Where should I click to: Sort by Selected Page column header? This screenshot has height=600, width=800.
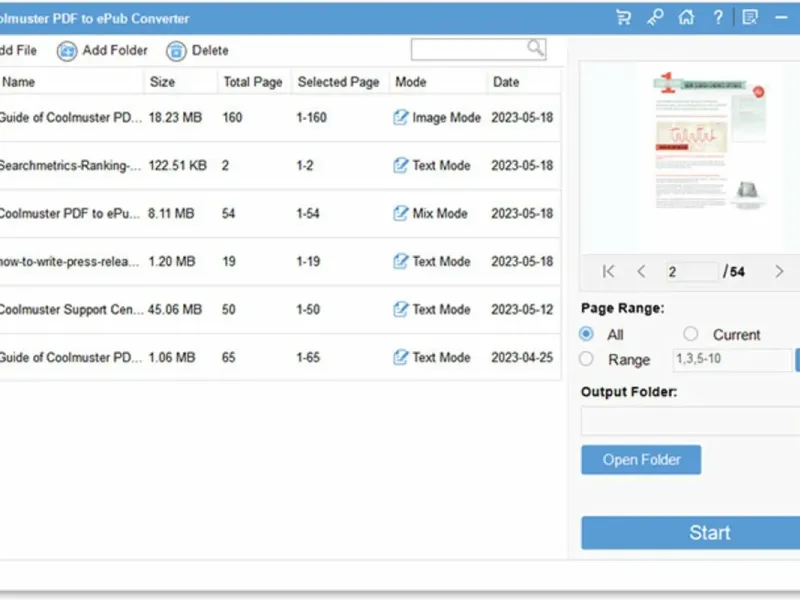tap(338, 82)
